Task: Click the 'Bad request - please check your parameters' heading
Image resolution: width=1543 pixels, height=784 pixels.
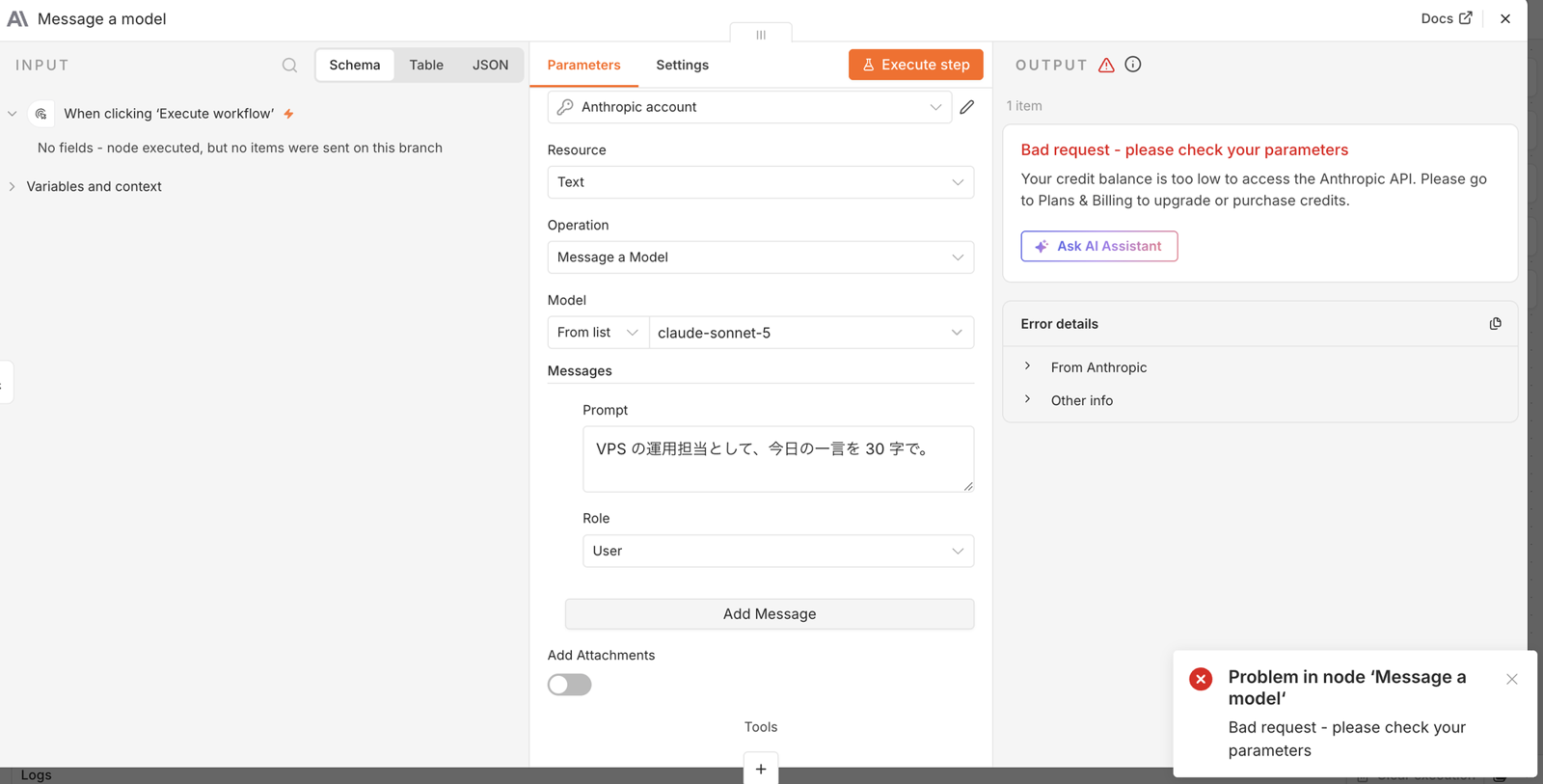Action: 1184,149
